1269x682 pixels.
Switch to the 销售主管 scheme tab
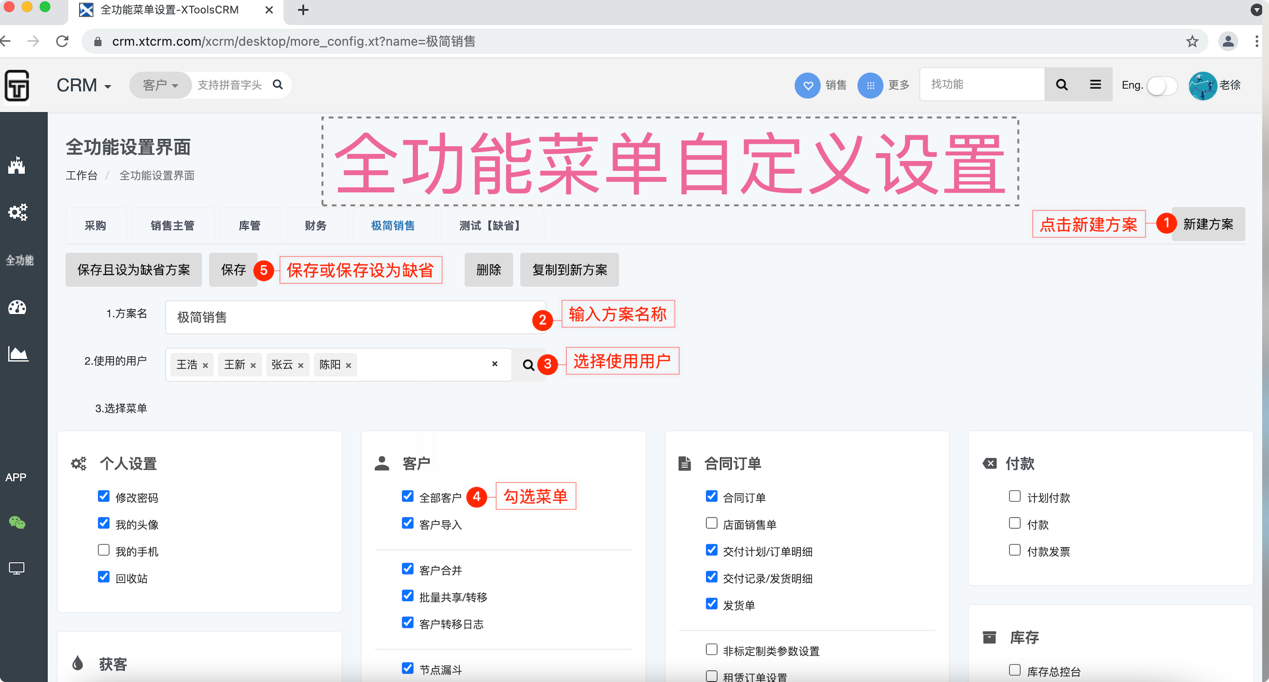(x=172, y=226)
